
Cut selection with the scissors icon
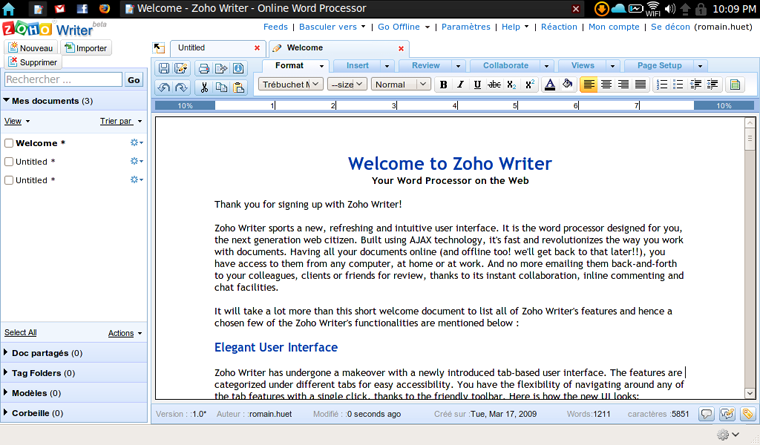click(204, 87)
